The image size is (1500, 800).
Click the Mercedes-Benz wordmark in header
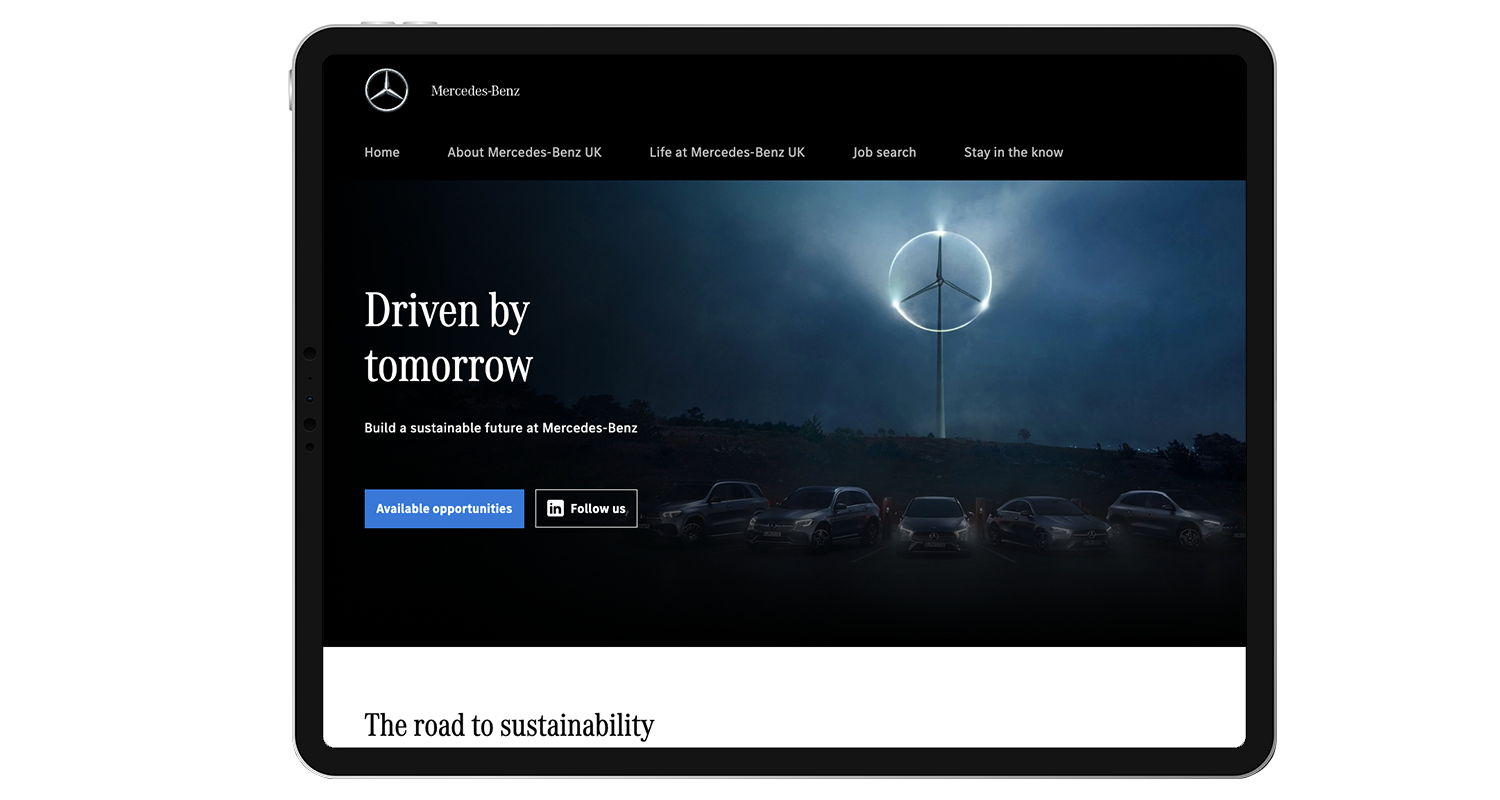coord(475,91)
